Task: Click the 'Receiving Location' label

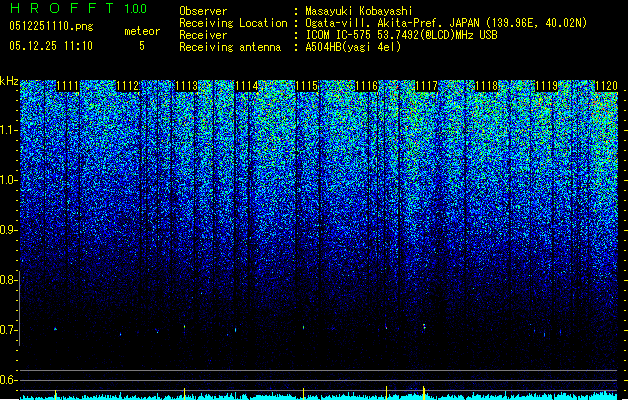Action: (x=233, y=23)
